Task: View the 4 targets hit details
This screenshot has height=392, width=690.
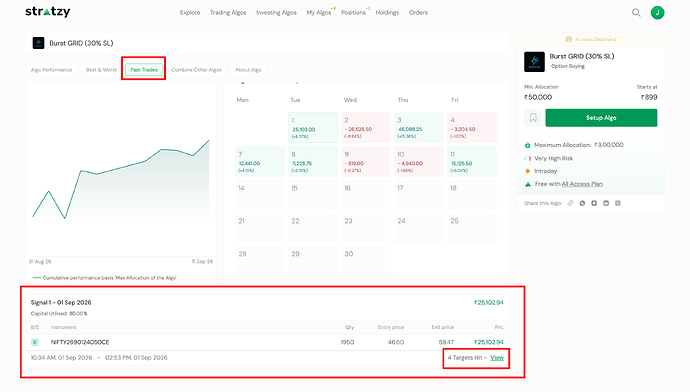Action: pyautogui.click(x=497, y=358)
